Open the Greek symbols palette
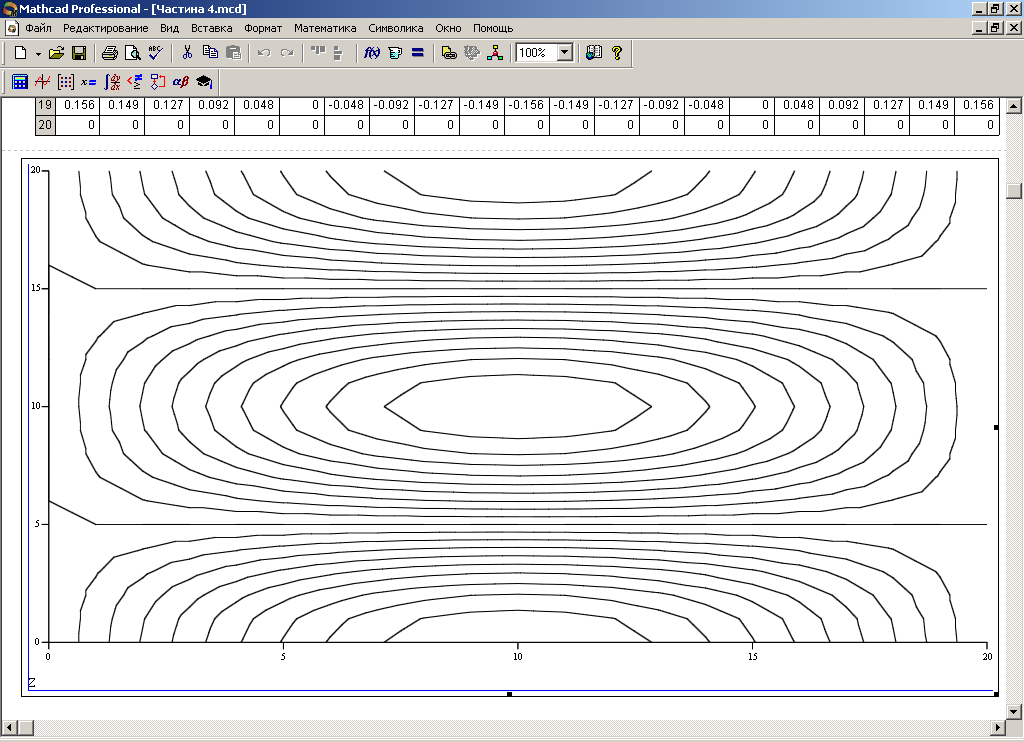Image resolution: width=1024 pixels, height=742 pixels. (180, 82)
